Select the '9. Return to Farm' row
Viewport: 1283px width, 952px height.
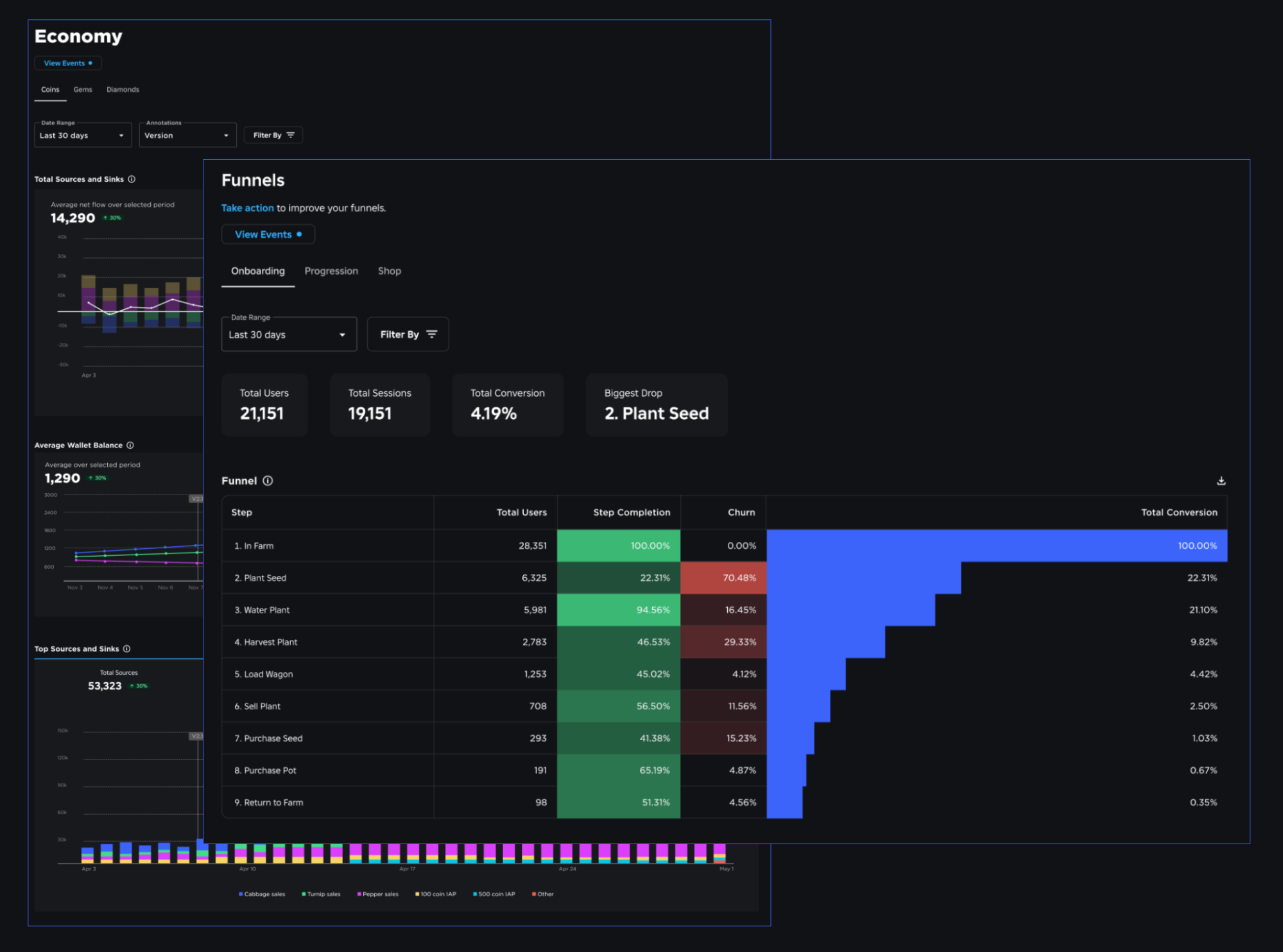click(x=724, y=802)
